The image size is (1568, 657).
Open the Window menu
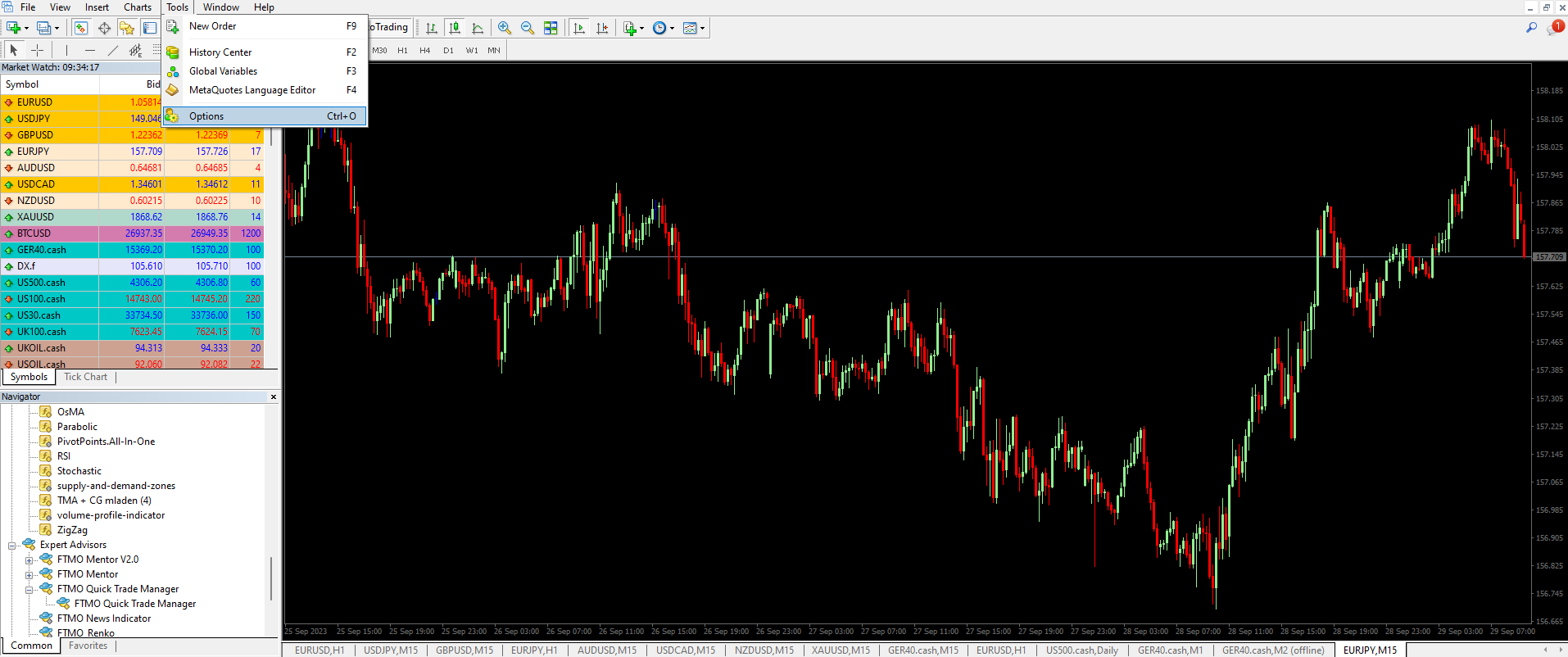(221, 7)
